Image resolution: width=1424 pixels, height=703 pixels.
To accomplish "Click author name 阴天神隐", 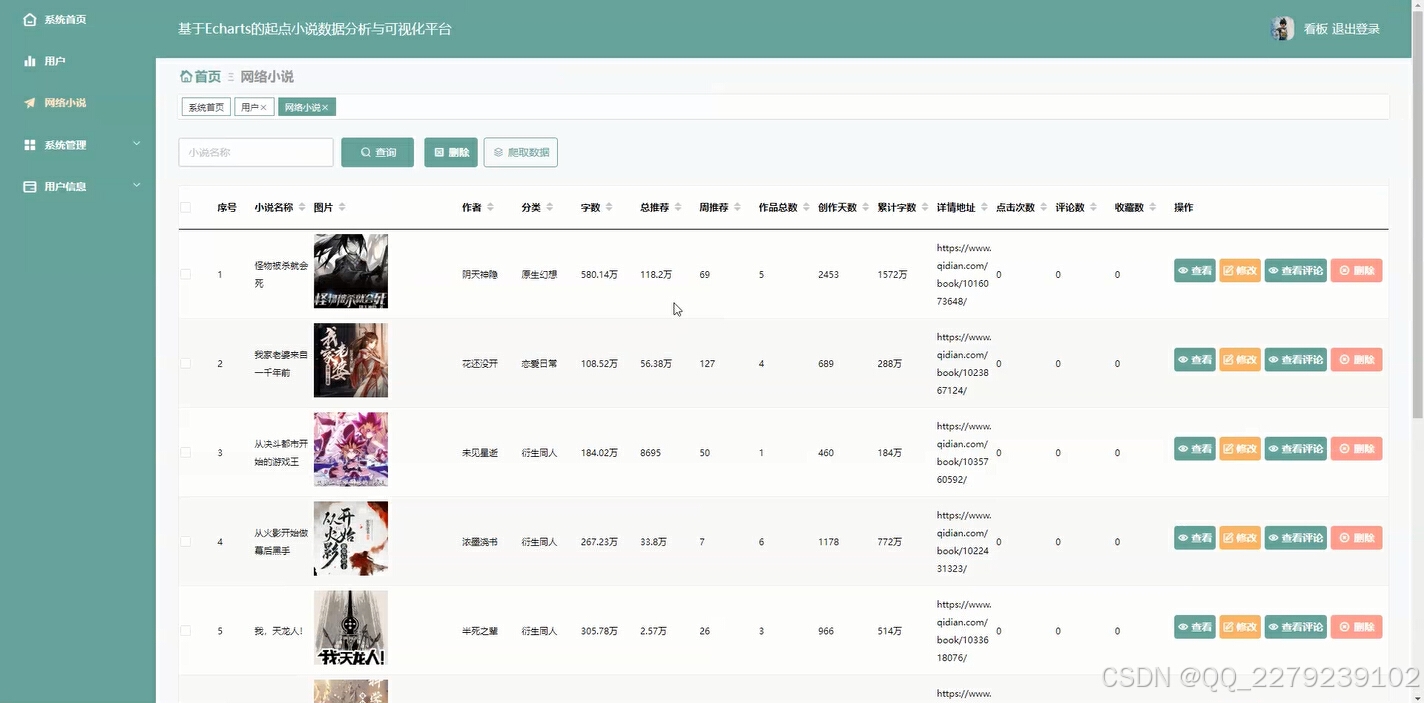I will (480, 274).
